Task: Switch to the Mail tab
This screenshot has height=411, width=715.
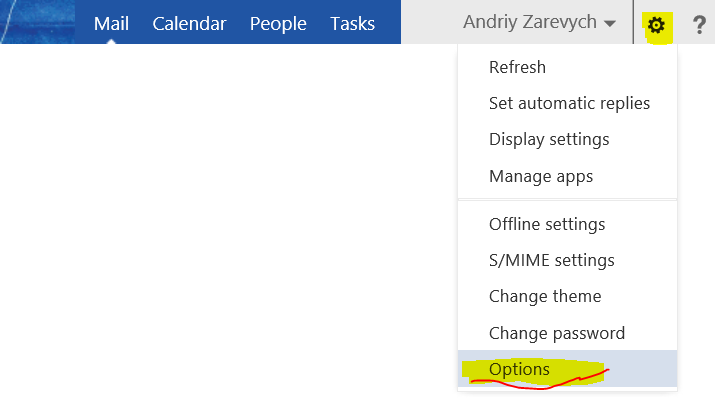Action: pos(111,23)
